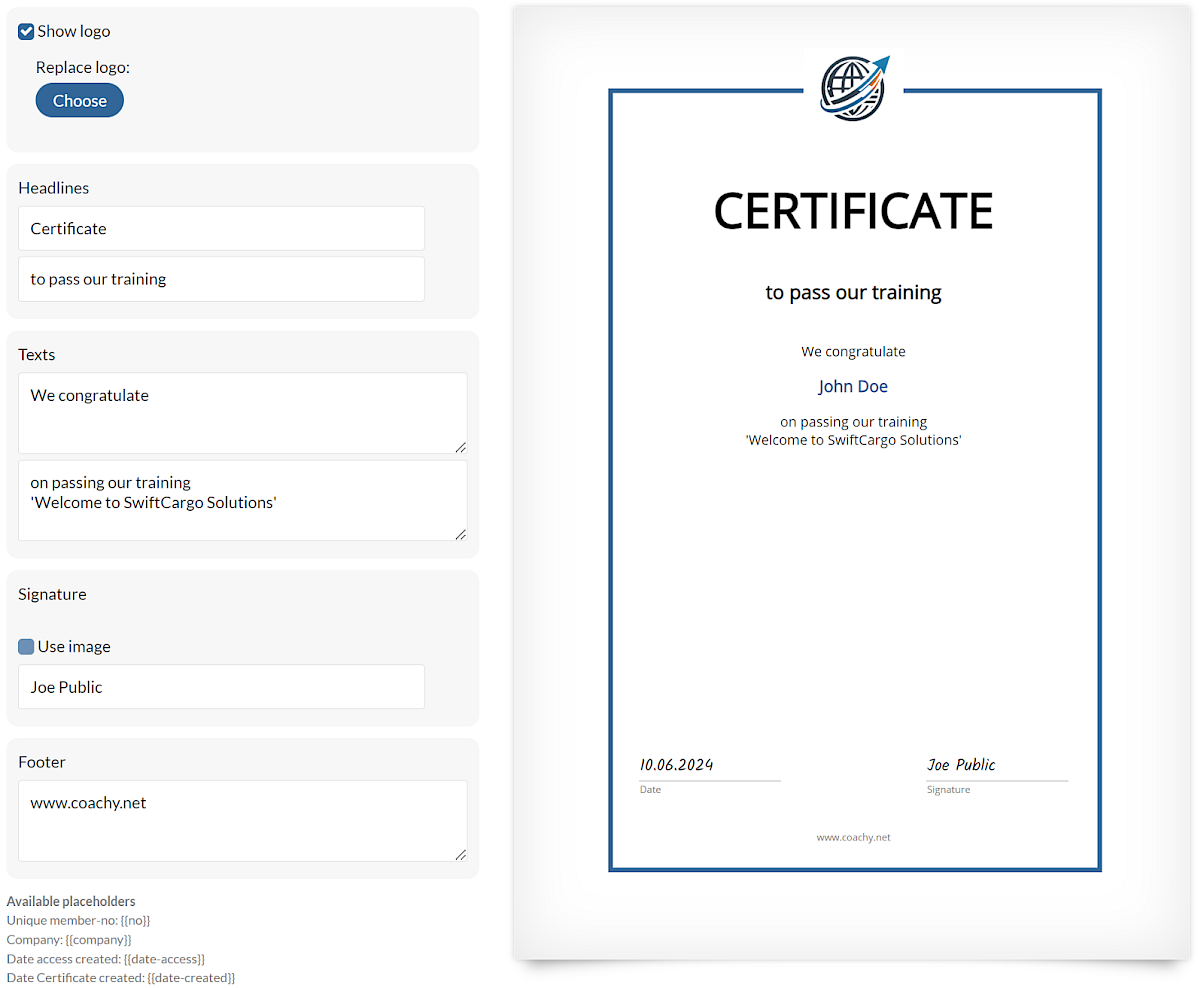
Task: Change the Joe Public signature field
Action: coord(221,687)
